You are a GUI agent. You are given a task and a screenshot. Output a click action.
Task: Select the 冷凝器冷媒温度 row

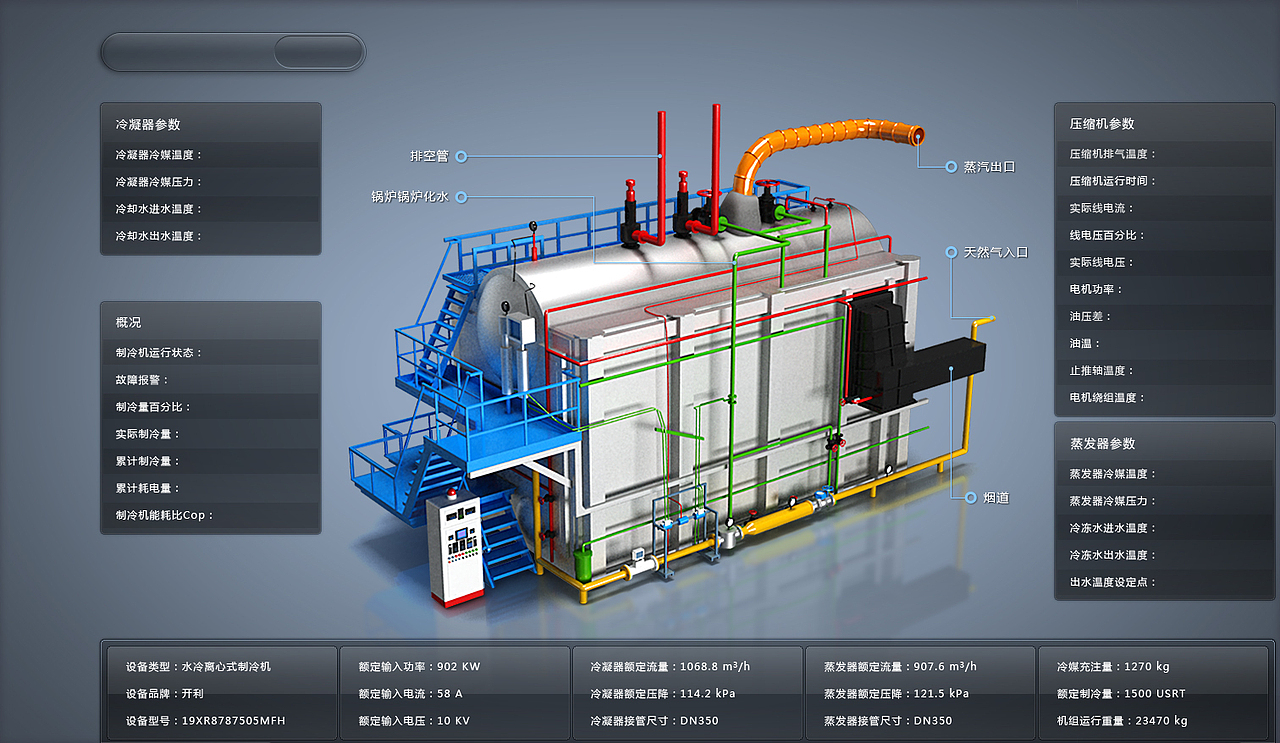point(211,155)
